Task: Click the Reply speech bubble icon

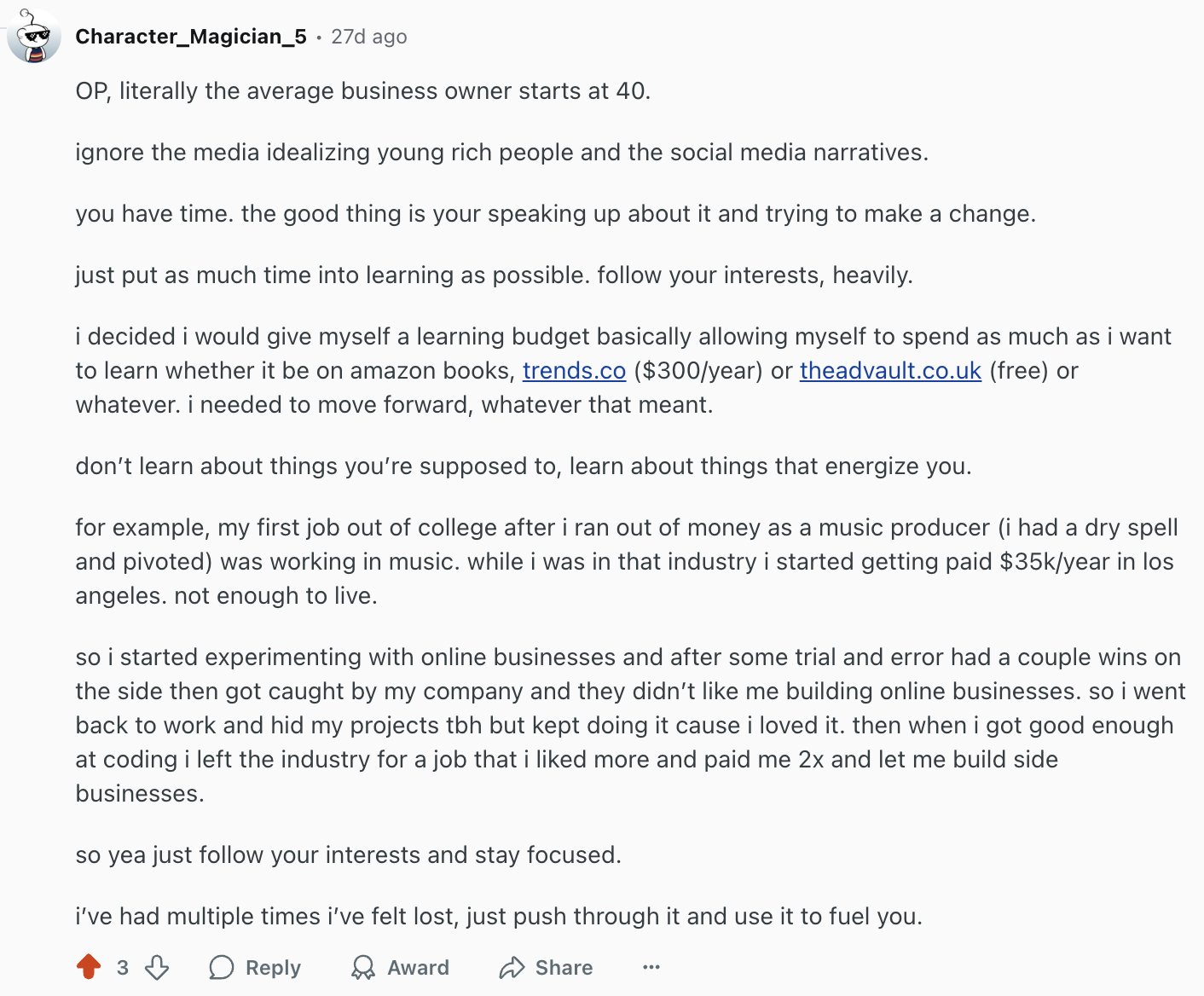Action: tap(222, 967)
